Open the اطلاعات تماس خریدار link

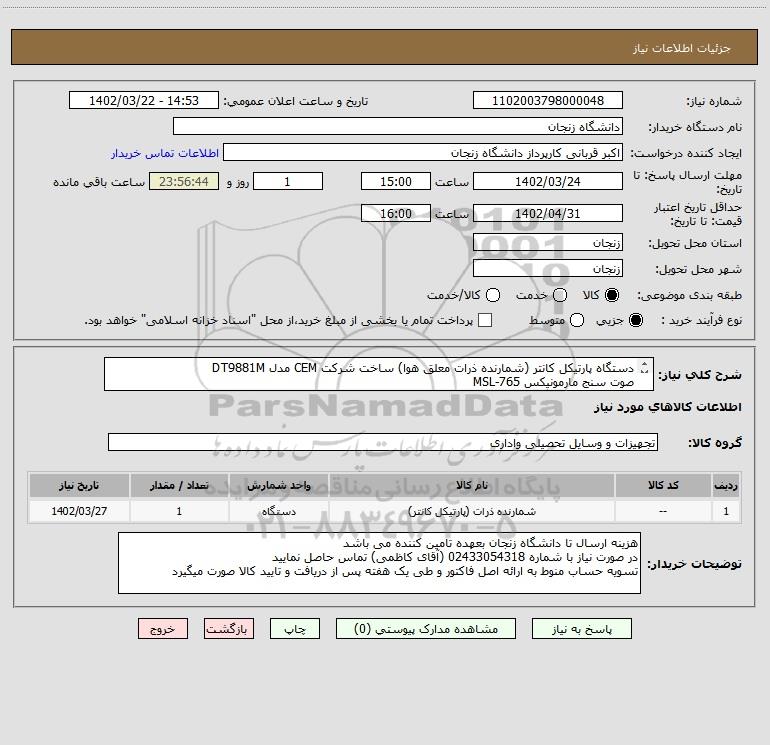pyautogui.click(x=165, y=153)
